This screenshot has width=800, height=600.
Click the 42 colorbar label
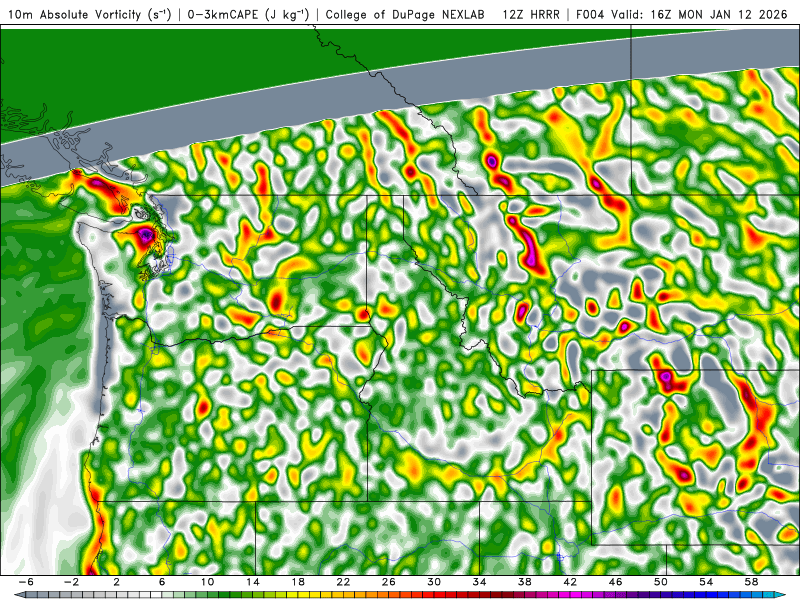click(x=570, y=582)
